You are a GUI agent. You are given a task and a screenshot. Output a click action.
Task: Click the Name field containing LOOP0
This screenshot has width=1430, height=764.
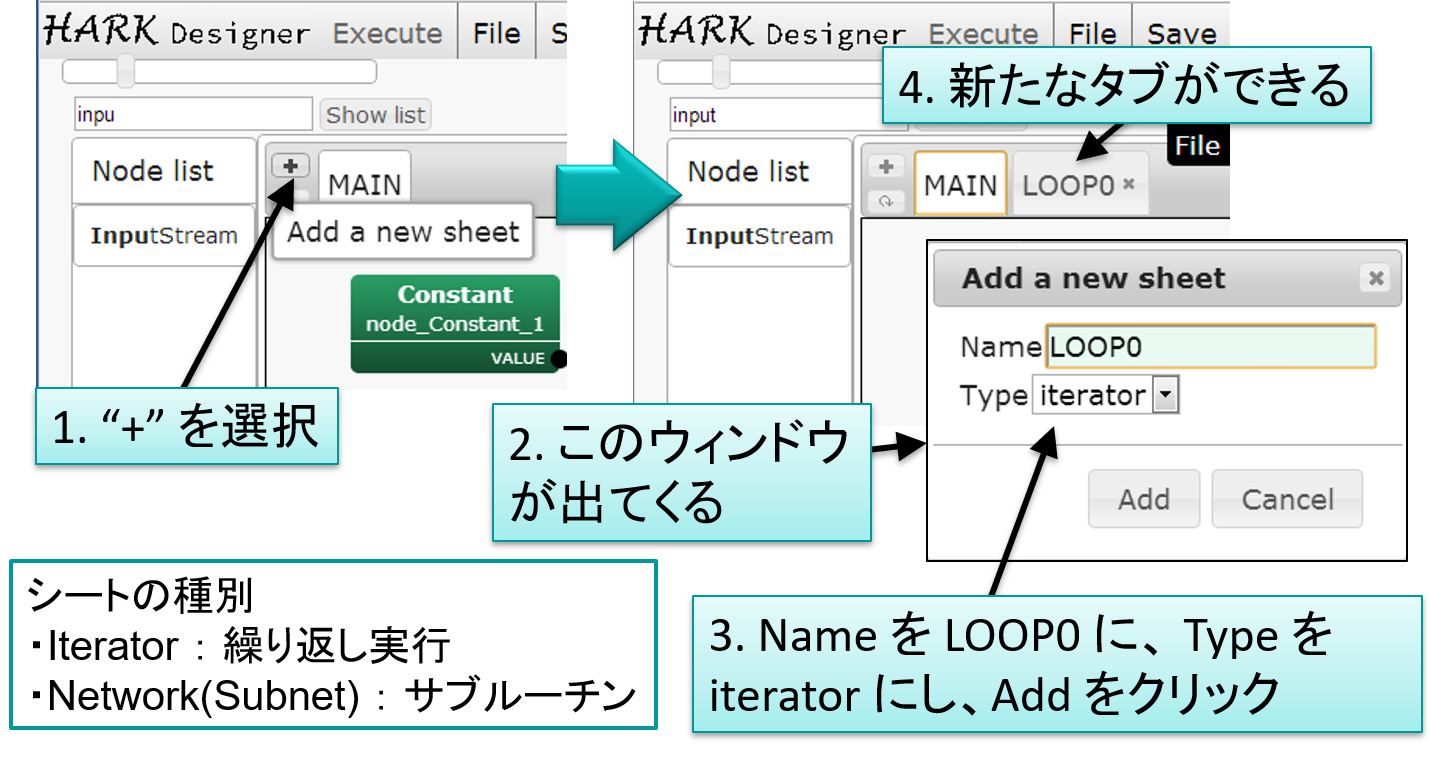pos(1210,347)
